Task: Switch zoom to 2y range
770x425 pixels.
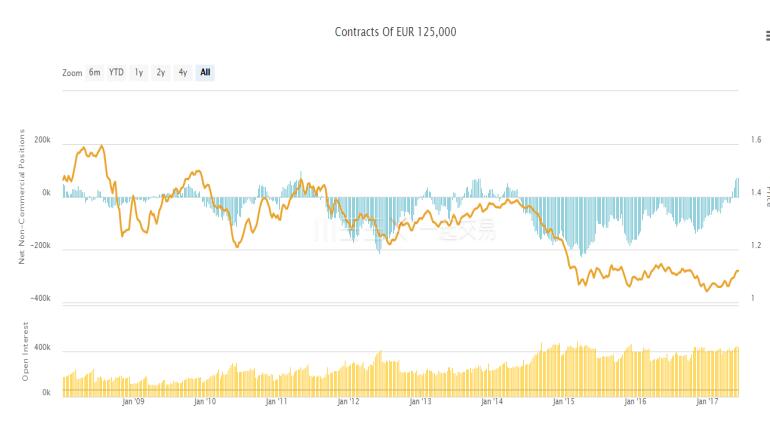Action: pos(160,72)
